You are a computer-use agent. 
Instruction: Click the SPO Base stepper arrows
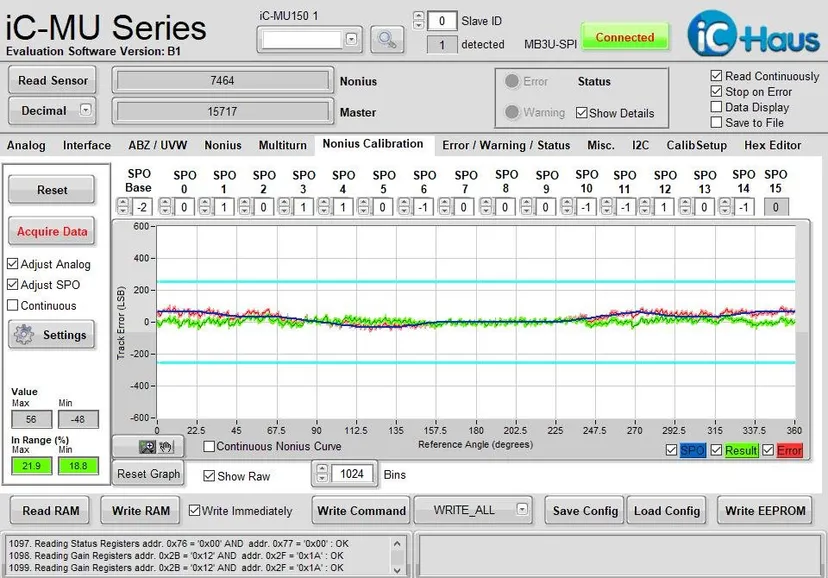click(123, 206)
